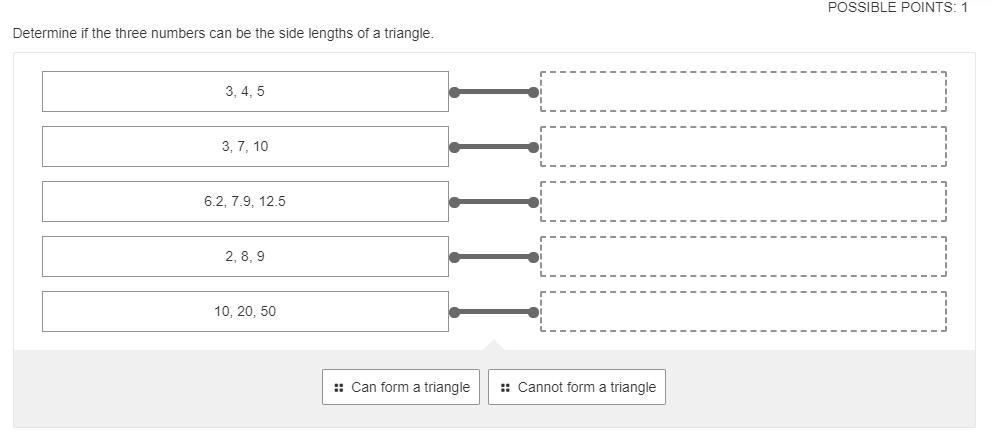The width and height of the screenshot is (991, 435).
Task: Select the 6.2, 7.9, 12.5 box
Action: 245,202
